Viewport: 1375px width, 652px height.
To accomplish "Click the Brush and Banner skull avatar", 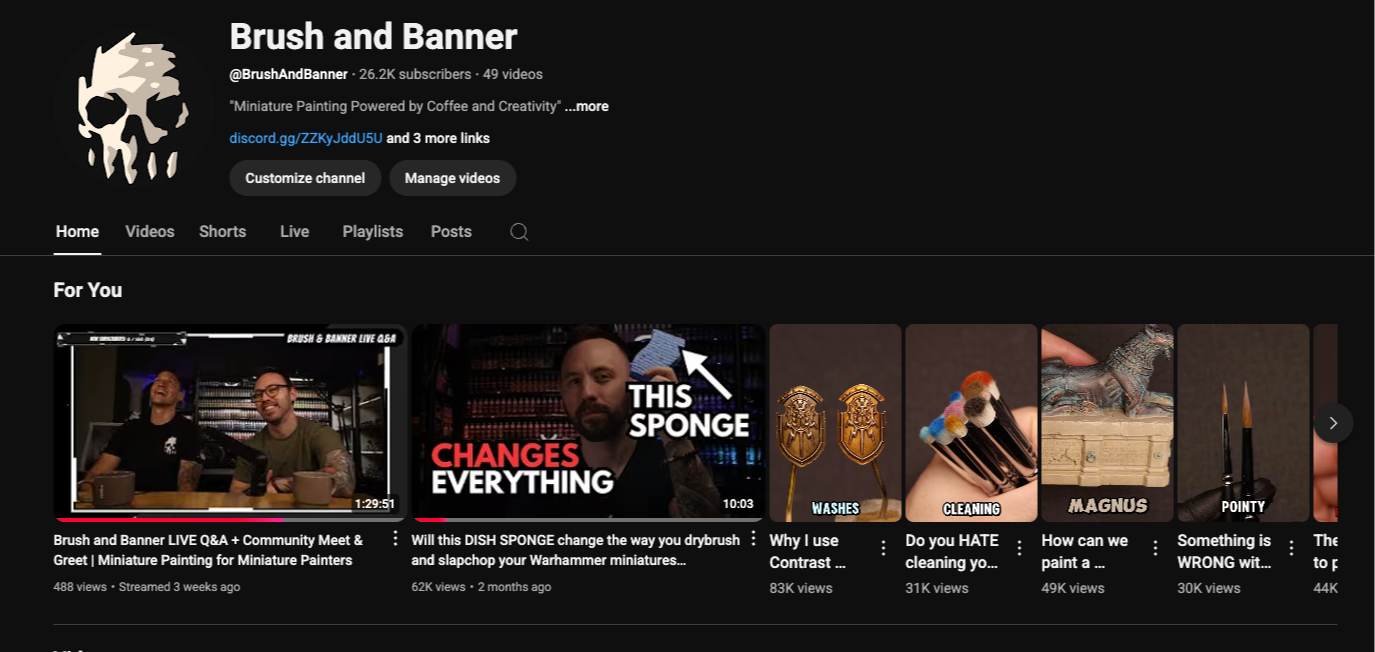I will 133,107.
